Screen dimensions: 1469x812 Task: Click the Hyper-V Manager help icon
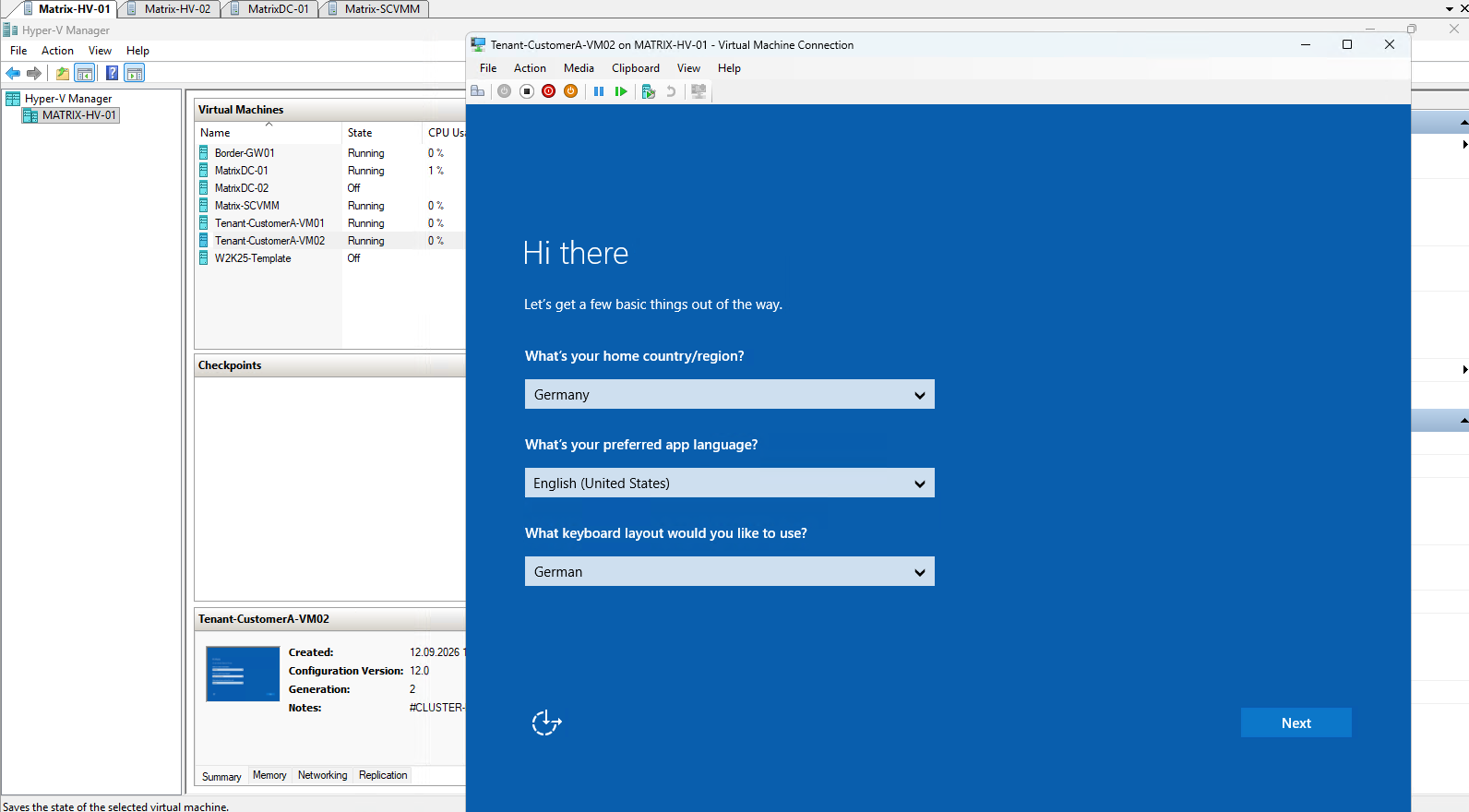pyautogui.click(x=112, y=73)
